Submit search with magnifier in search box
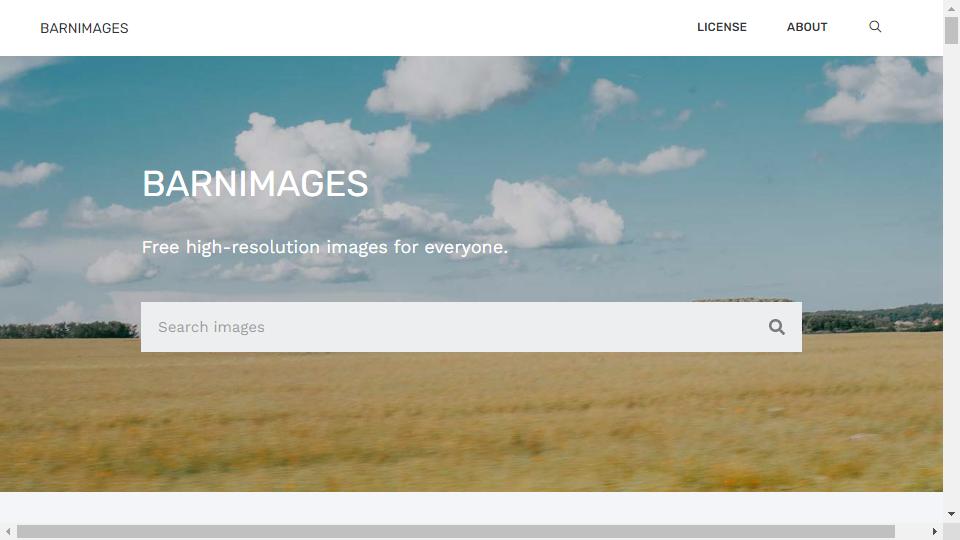The width and height of the screenshot is (960, 540). [x=776, y=327]
